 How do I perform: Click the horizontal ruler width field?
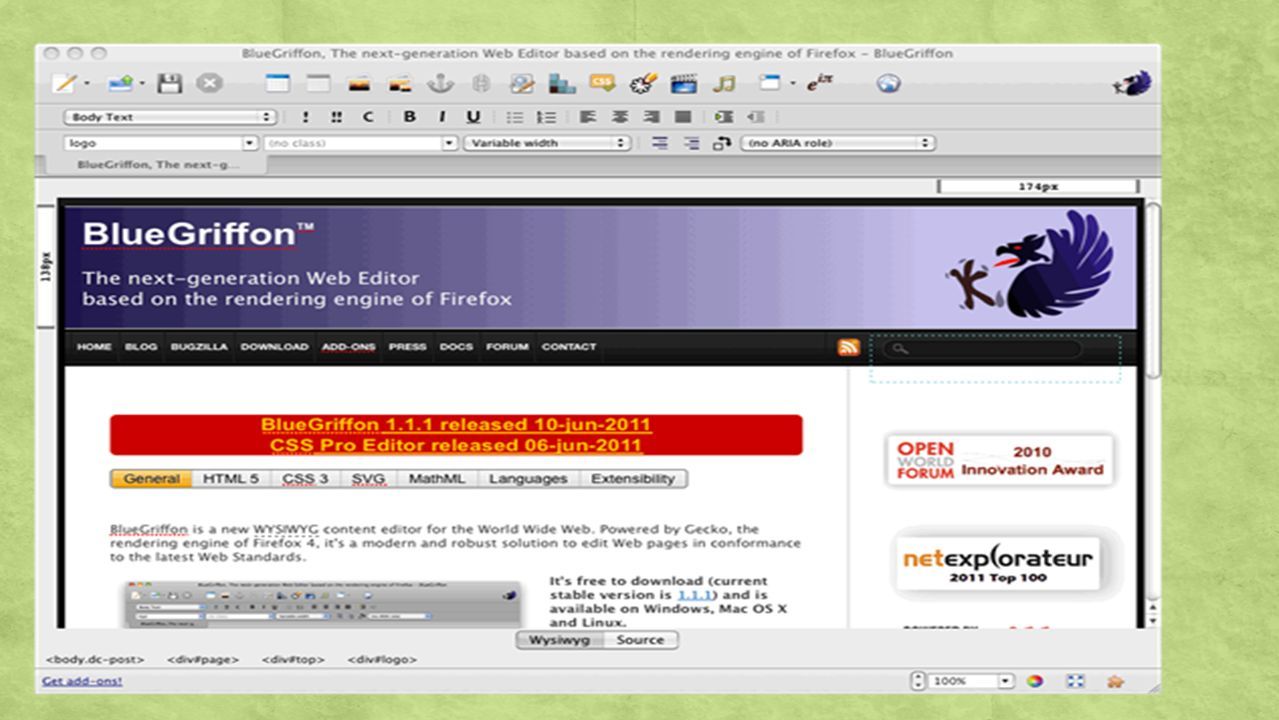[1038, 187]
